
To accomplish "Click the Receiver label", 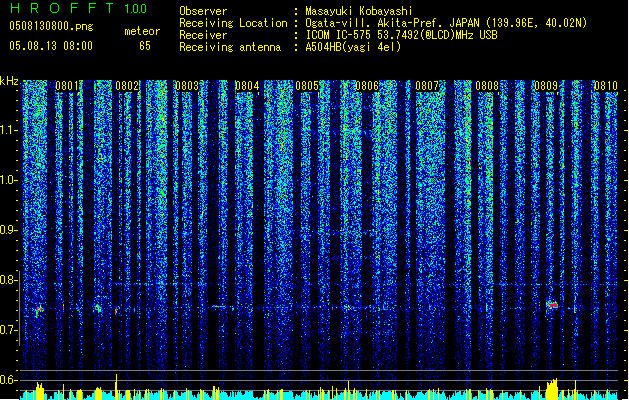I will click(x=203, y=35).
